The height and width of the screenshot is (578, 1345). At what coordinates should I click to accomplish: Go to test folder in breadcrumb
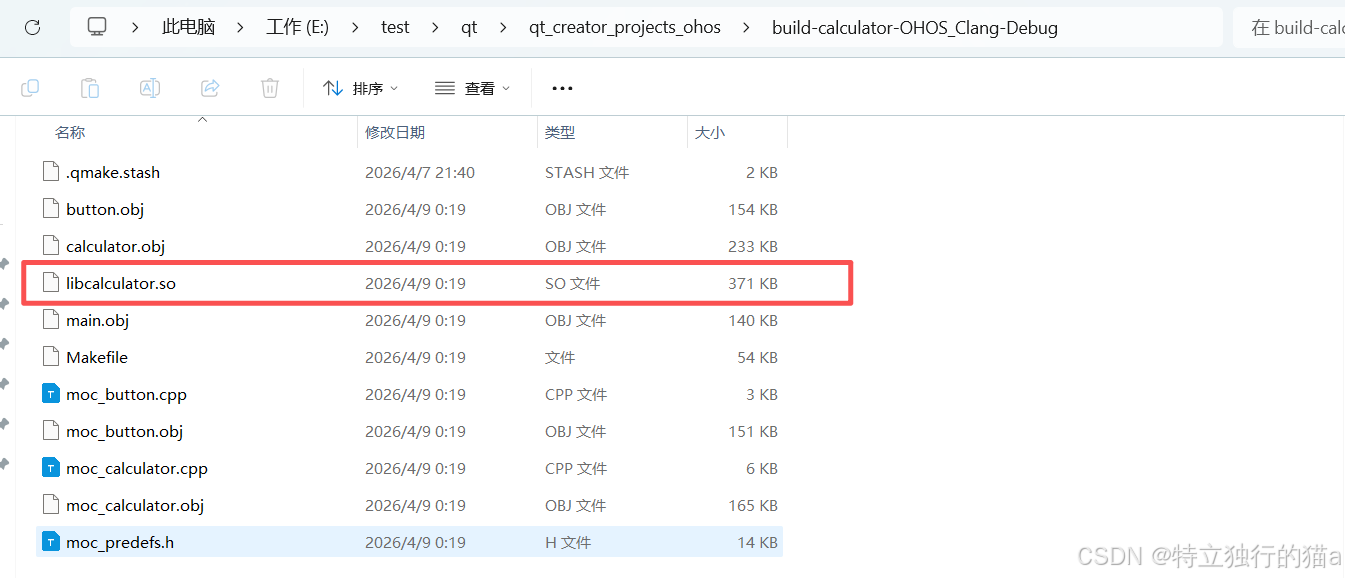click(x=395, y=27)
